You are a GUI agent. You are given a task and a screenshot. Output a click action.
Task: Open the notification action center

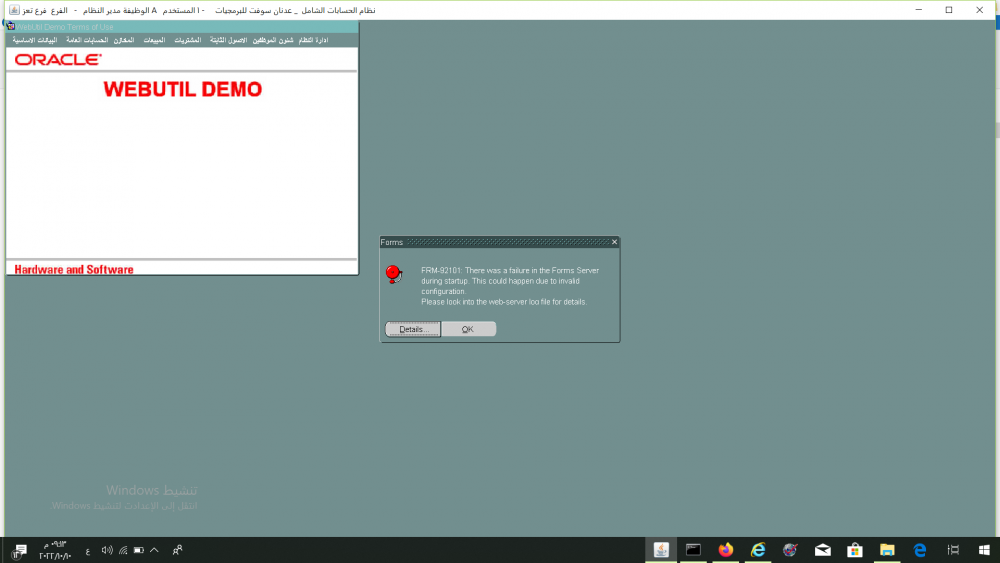[x=20, y=550]
